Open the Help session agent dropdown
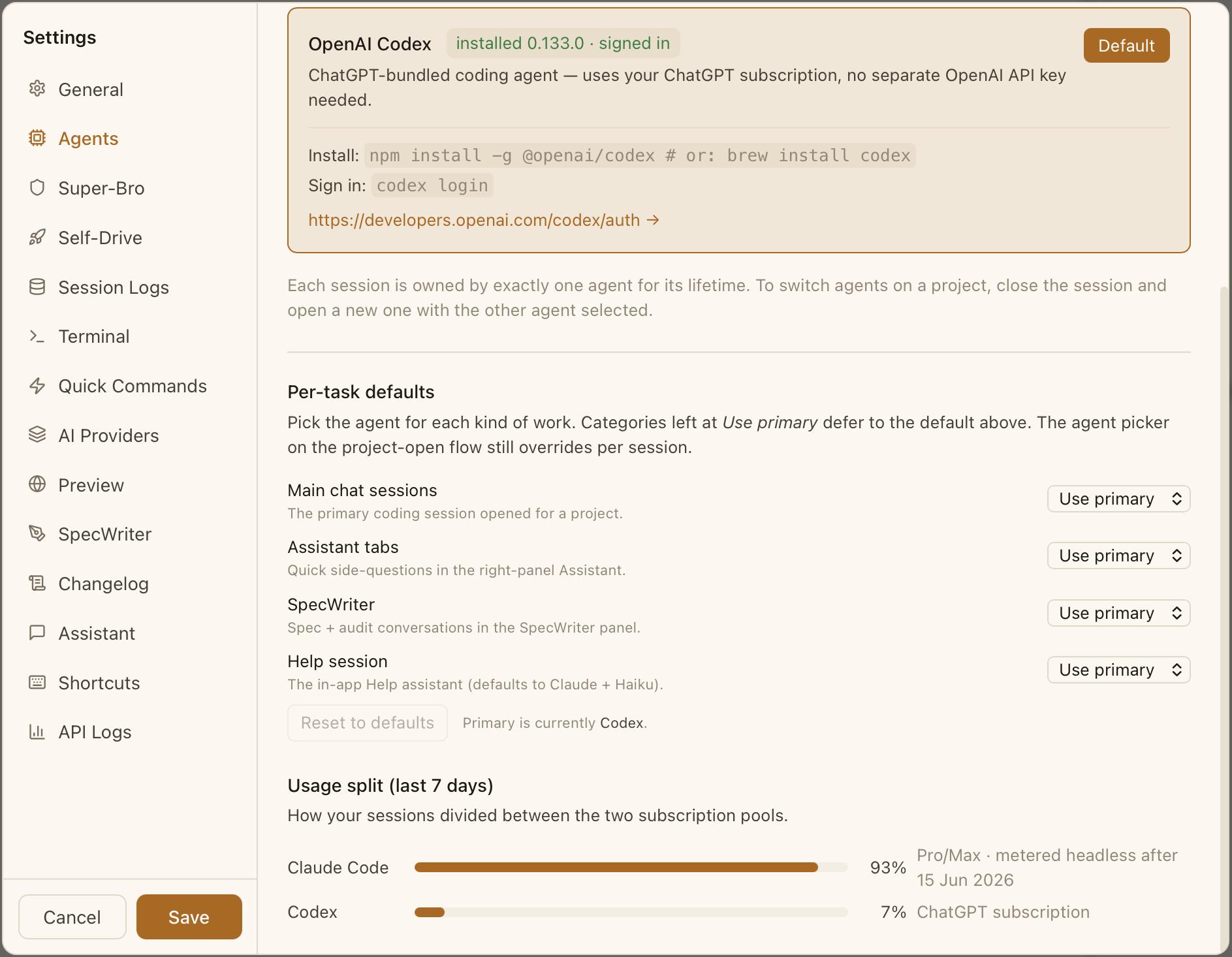The image size is (1232, 957). coord(1118,670)
